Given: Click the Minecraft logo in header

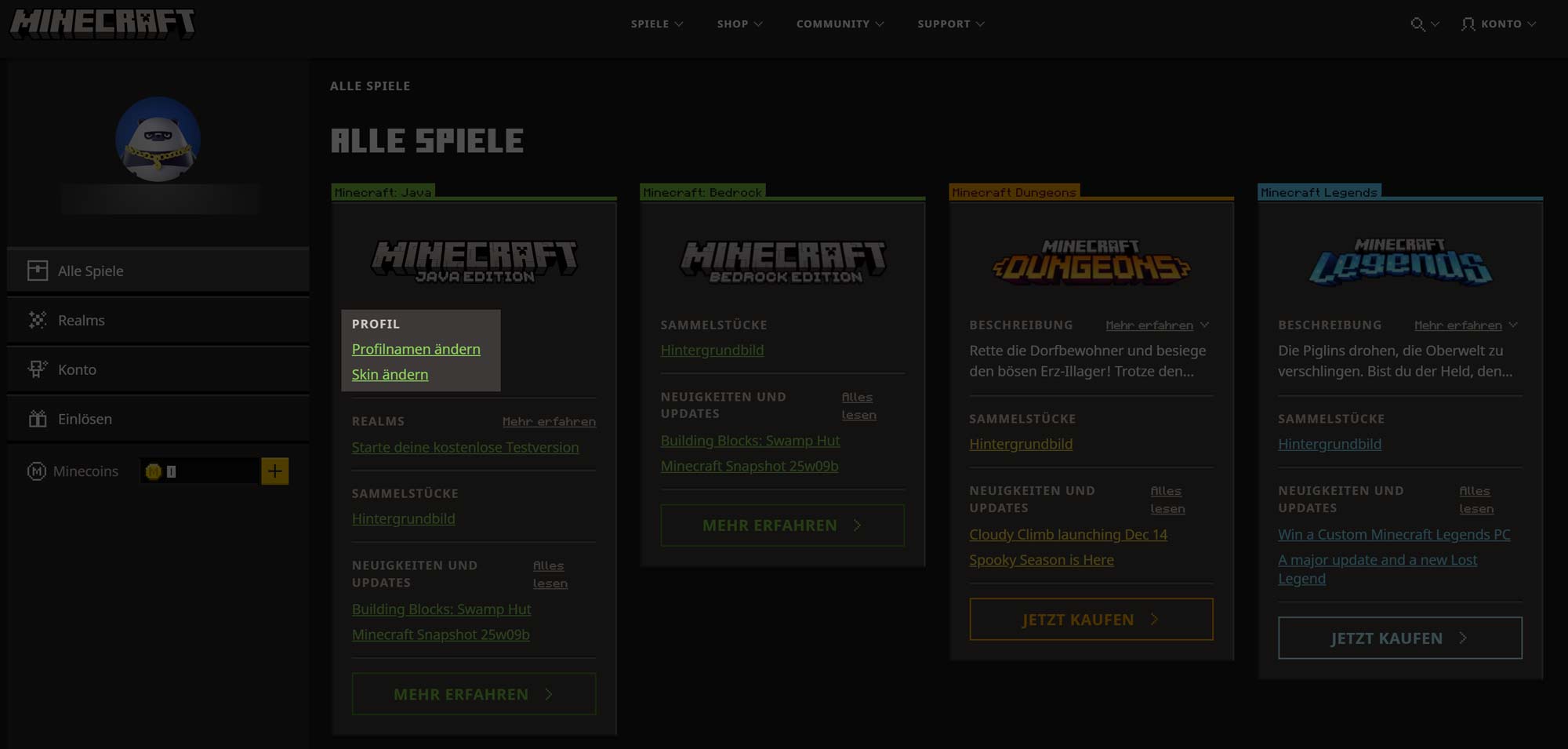Looking at the screenshot, I should click(102, 24).
